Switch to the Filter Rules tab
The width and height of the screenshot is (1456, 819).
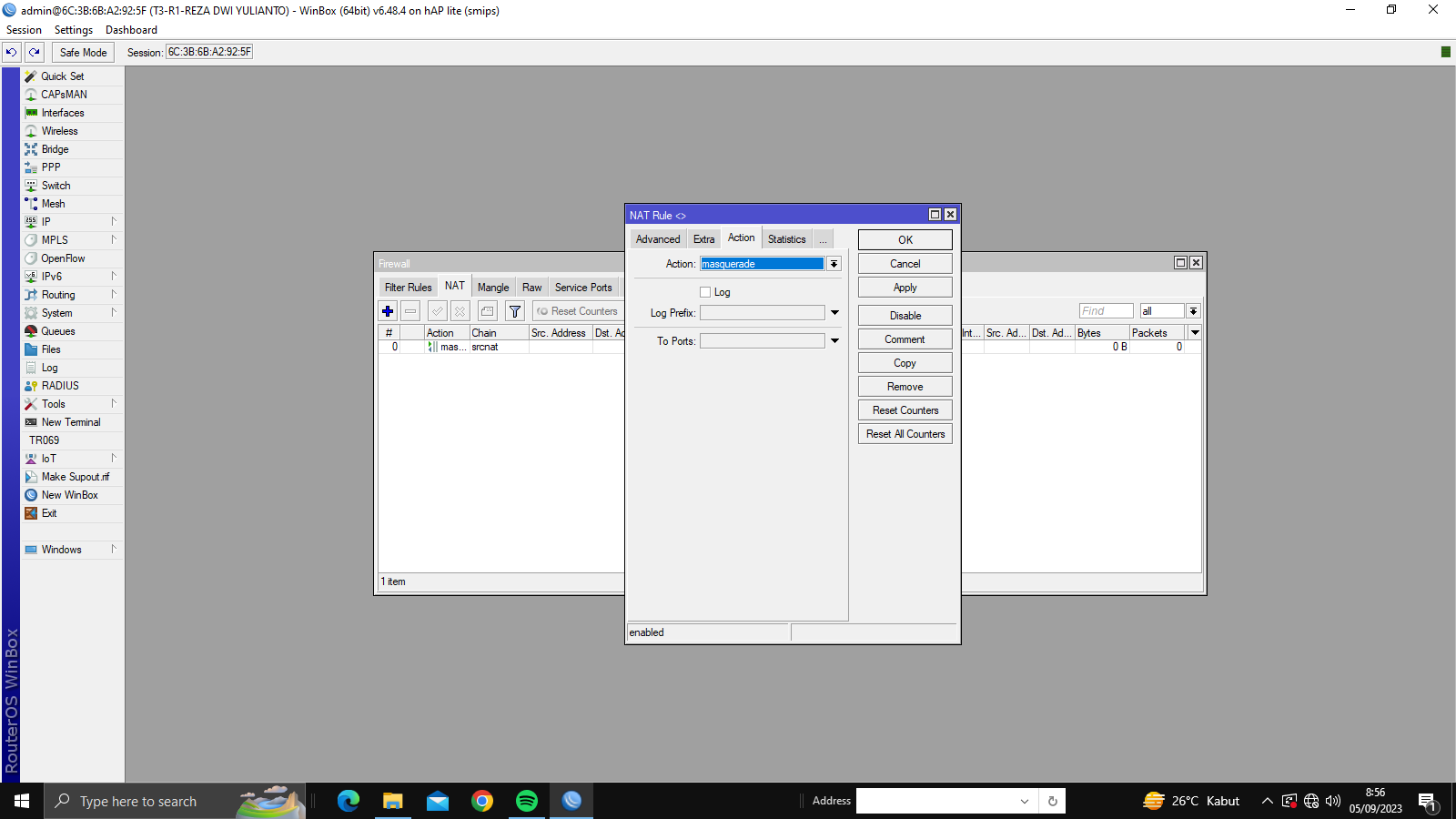click(409, 288)
